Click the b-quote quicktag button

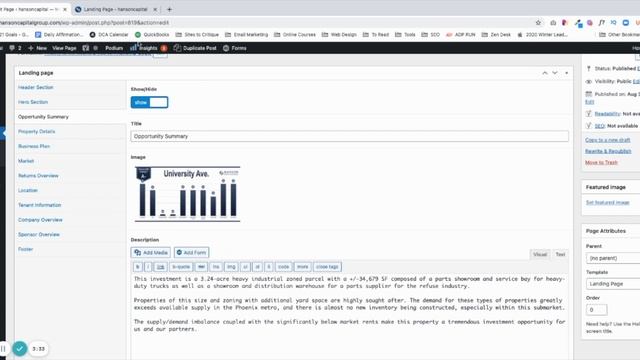click(x=181, y=267)
